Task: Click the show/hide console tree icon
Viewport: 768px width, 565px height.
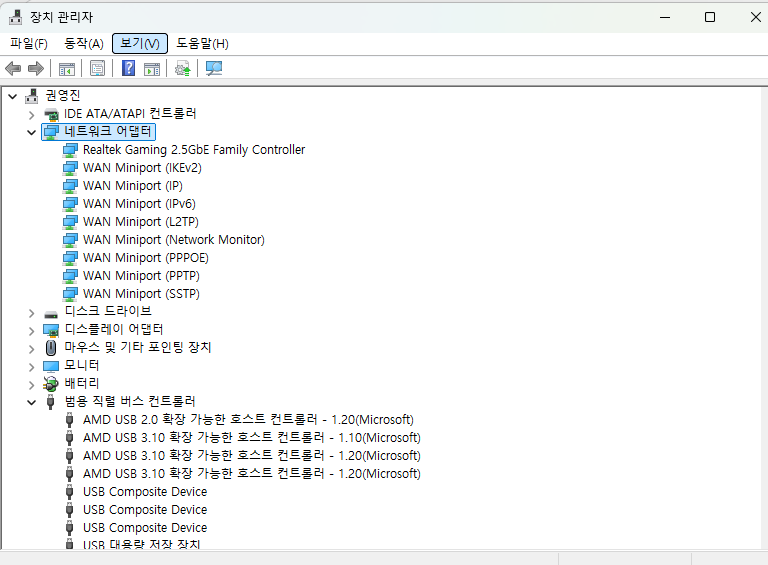Action: [67, 68]
